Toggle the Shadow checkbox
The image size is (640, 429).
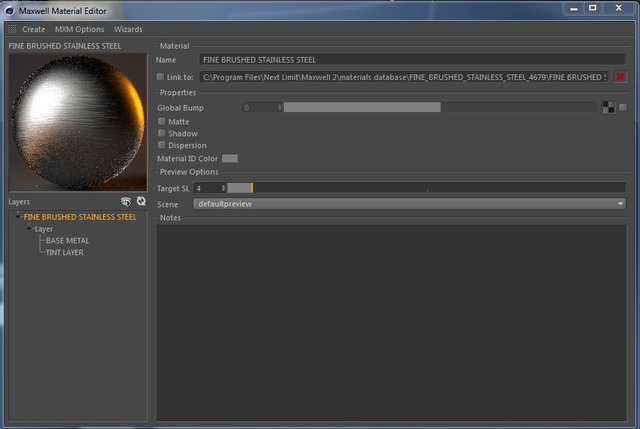pyautogui.click(x=162, y=133)
